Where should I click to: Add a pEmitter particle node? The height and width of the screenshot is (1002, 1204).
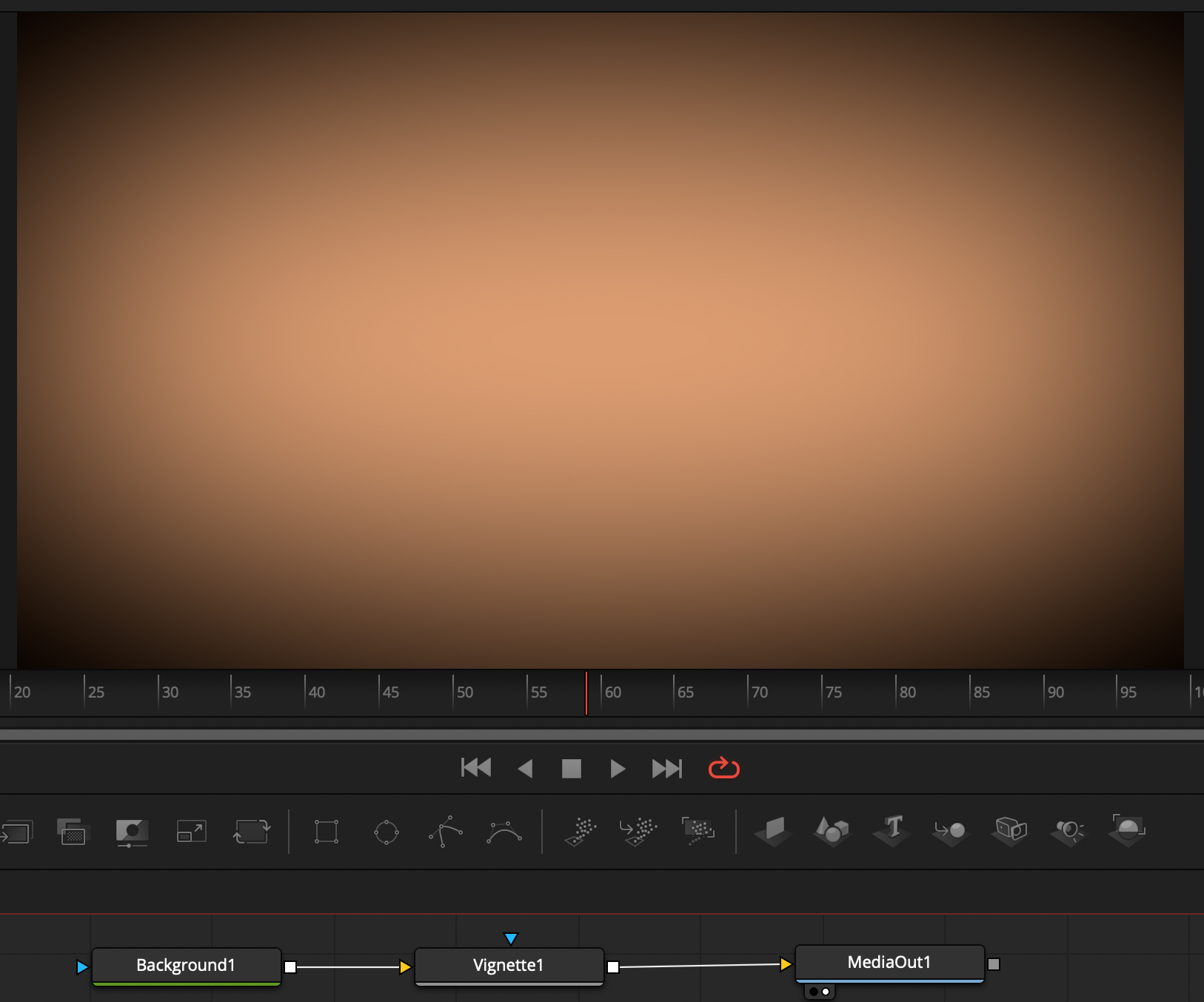click(x=581, y=832)
